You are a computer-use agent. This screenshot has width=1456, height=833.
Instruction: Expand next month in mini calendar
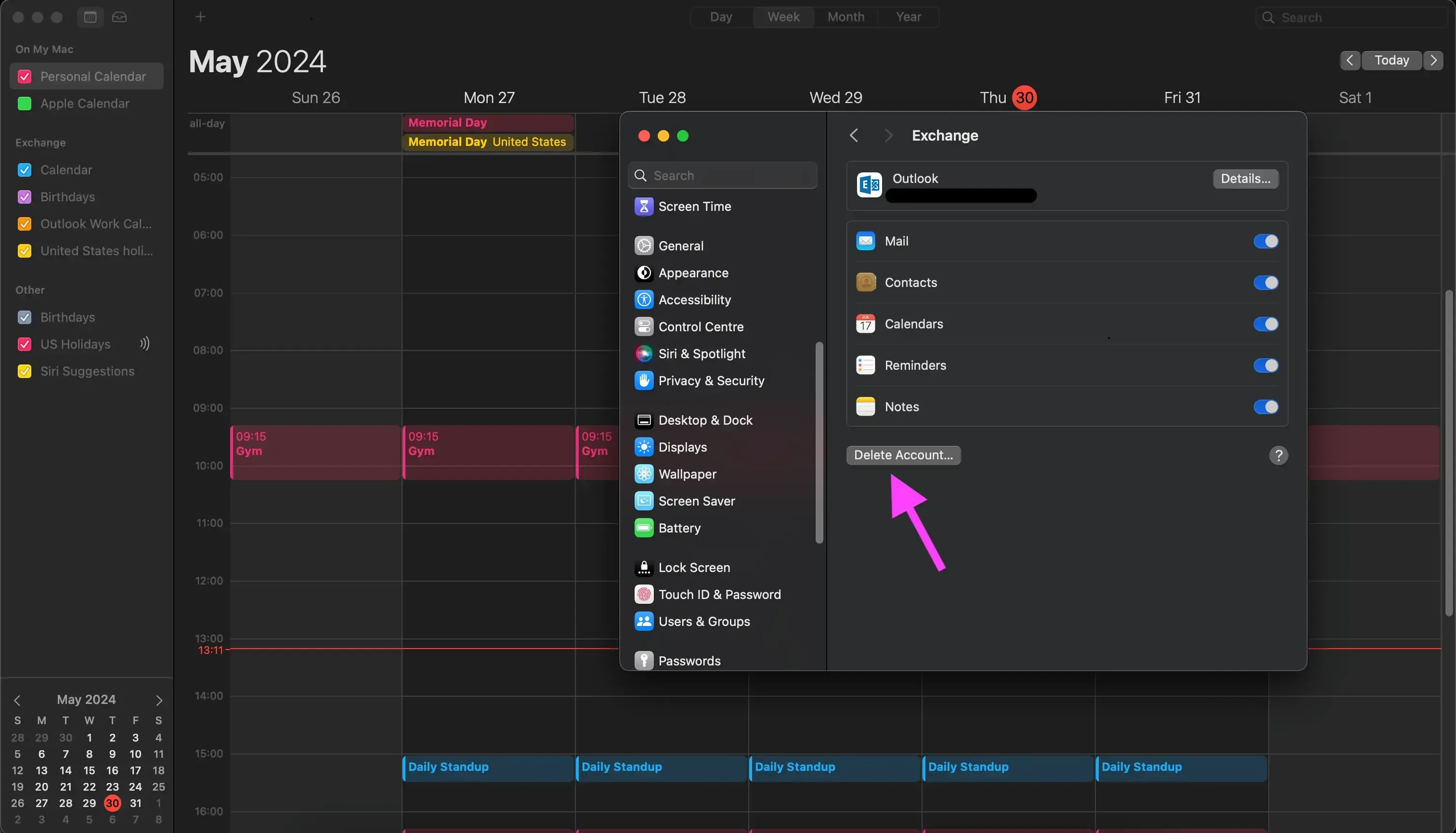158,699
